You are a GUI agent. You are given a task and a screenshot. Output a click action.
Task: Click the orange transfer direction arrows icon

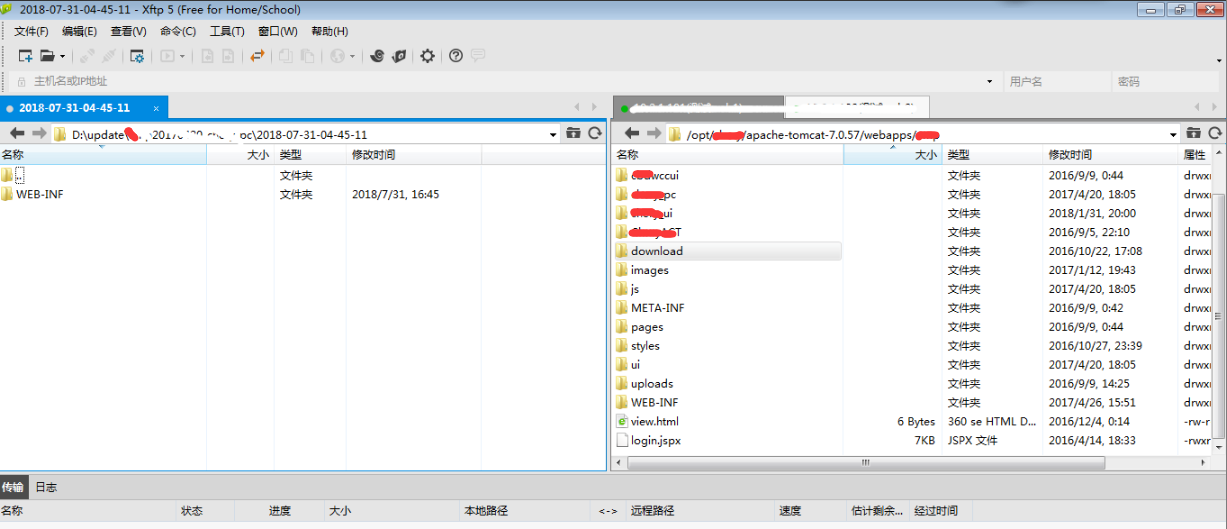pyautogui.click(x=257, y=56)
